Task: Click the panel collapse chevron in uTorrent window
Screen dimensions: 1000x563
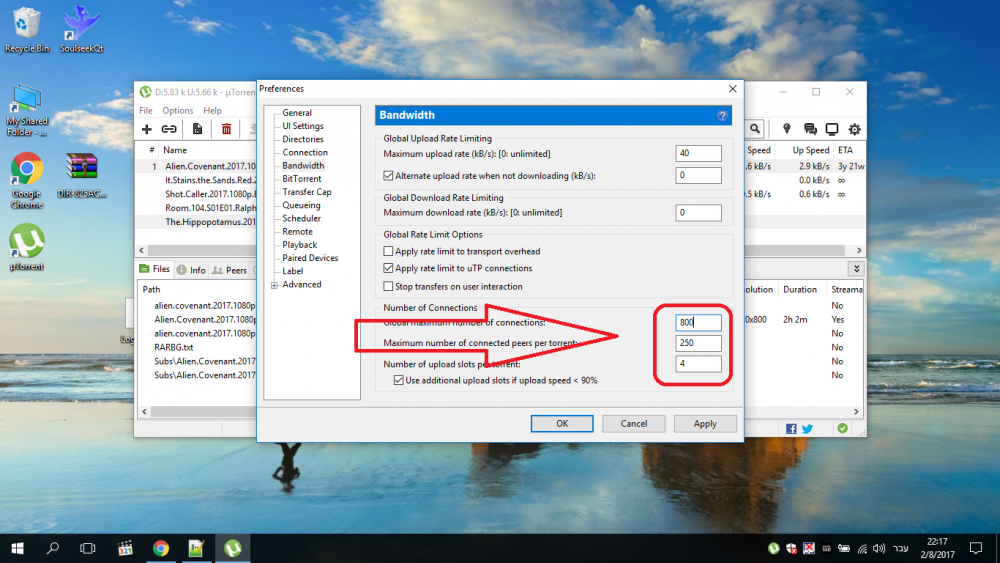Action: [857, 268]
